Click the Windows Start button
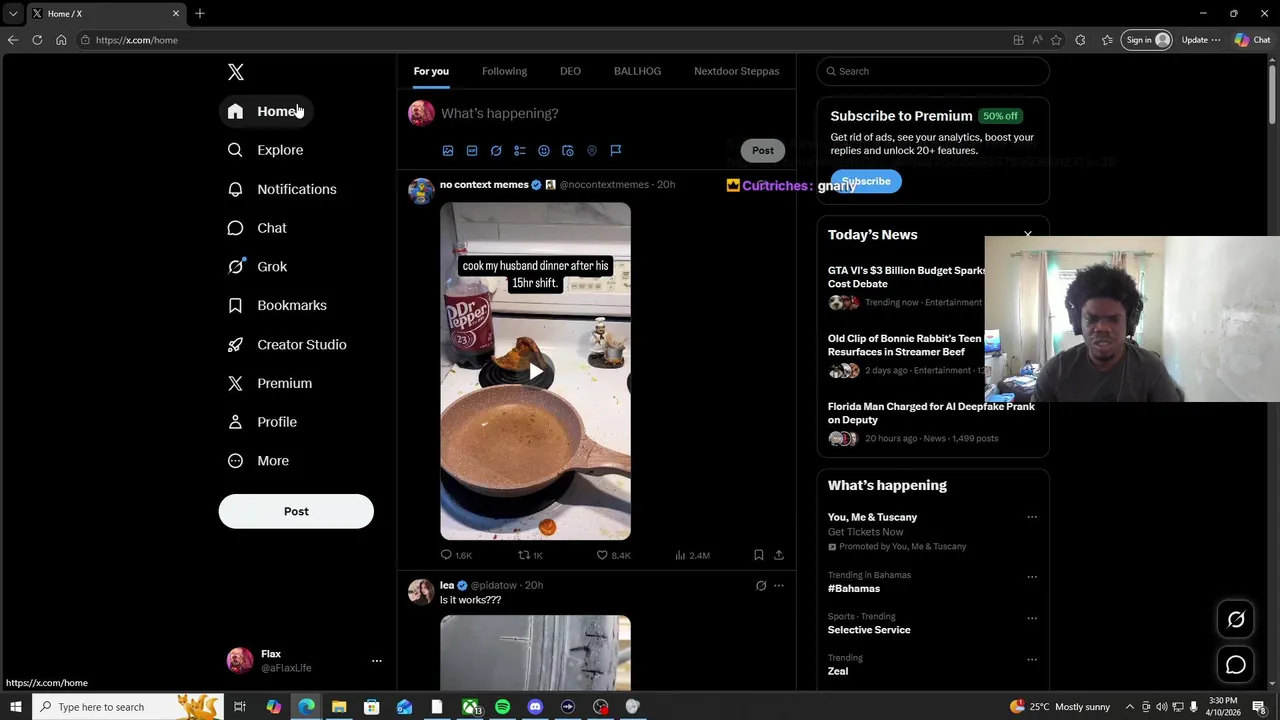The width and height of the screenshot is (1280, 720). coord(15,707)
